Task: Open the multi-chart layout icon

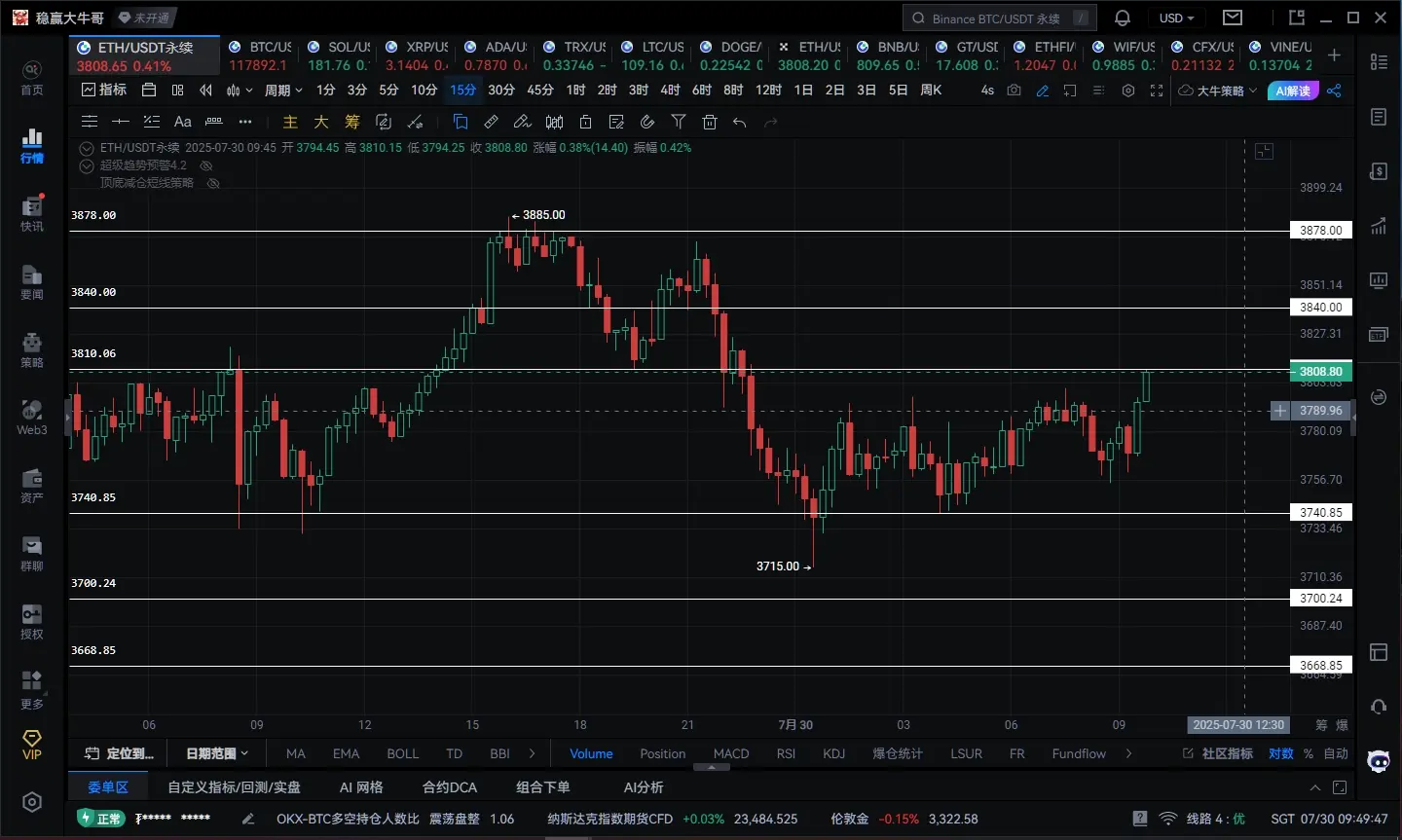Action: pyautogui.click(x=177, y=90)
